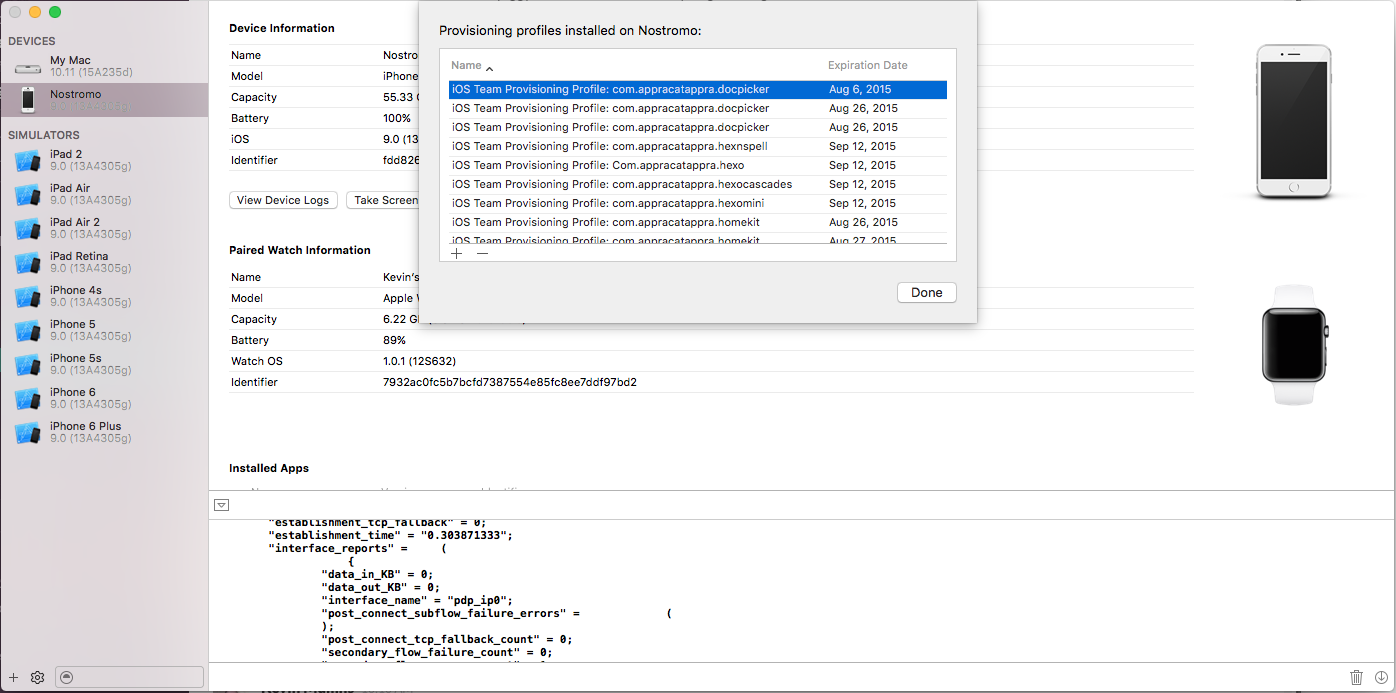Add a provisioning profile with the plus icon

pos(457,254)
